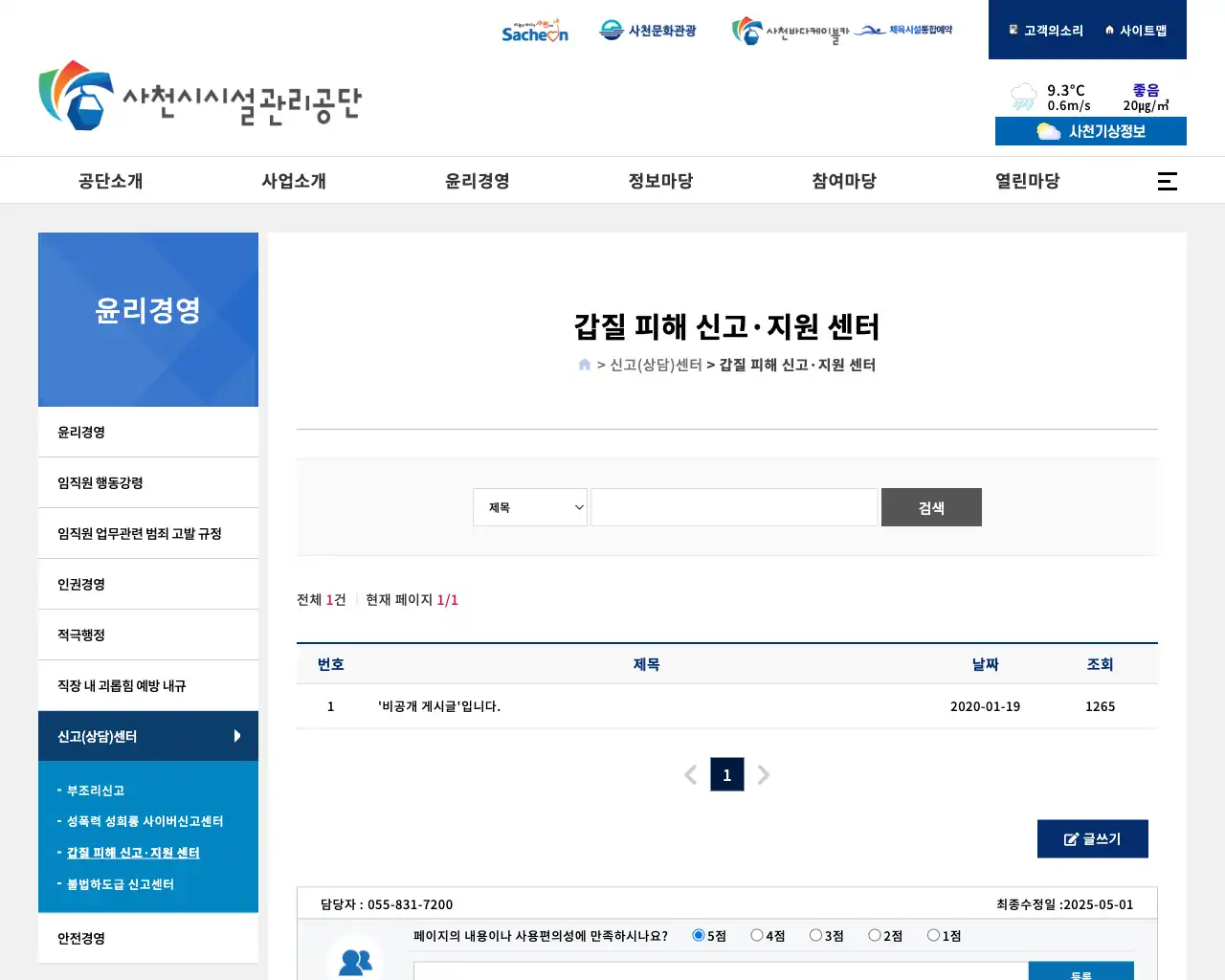This screenshot has width=1225, height=980.
Task: Select the 2점 satisfaction rating
Action: [875, 935]
